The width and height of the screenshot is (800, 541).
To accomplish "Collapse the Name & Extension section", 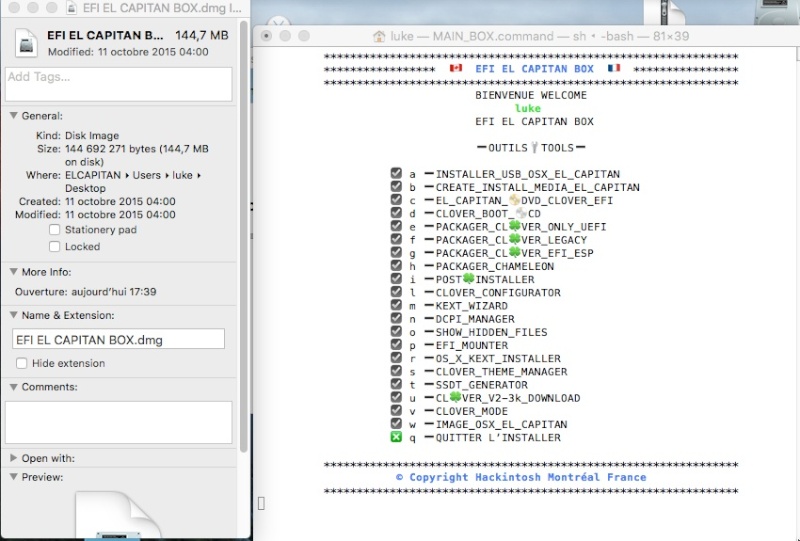I will [14, 315].
